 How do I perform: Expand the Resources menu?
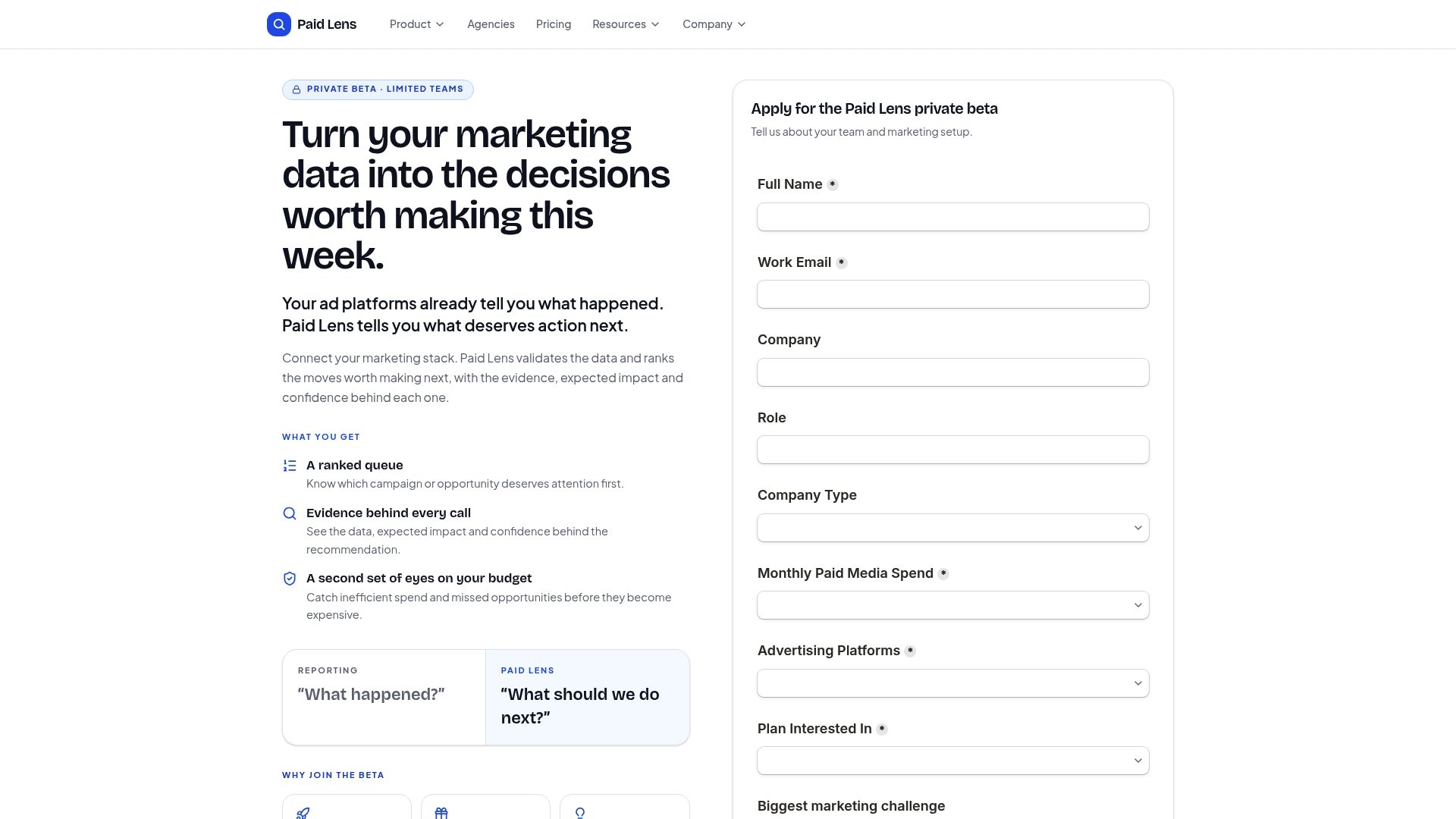(626, 24)
